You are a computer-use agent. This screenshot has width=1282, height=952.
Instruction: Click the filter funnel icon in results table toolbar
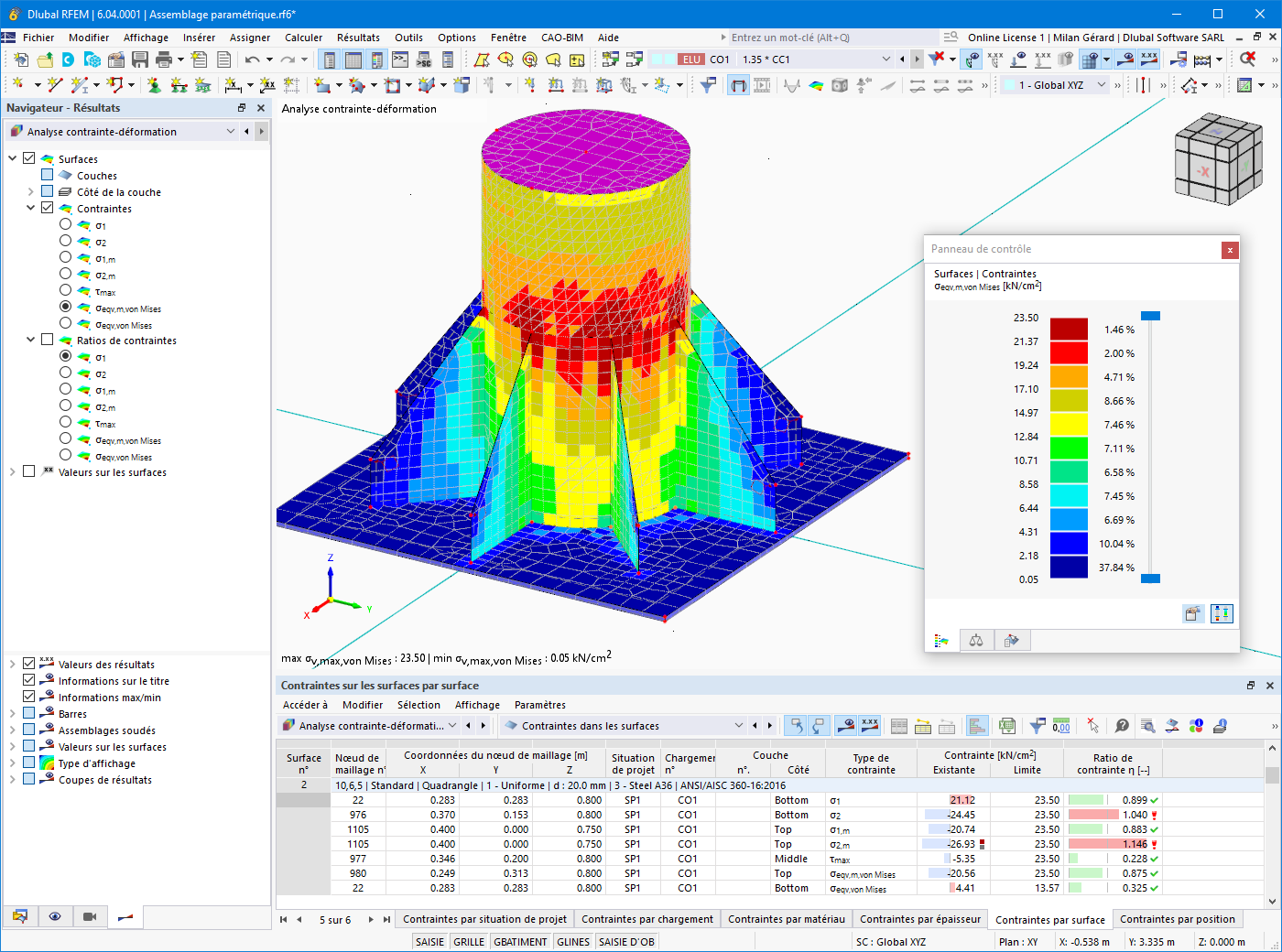[x=1038, y=726]
